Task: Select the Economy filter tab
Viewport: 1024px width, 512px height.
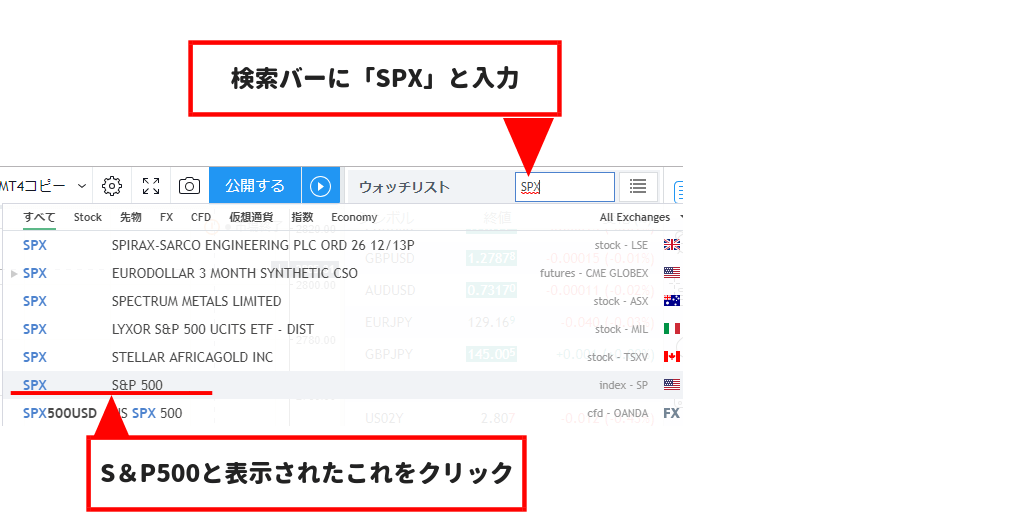Action: [354, 217]
